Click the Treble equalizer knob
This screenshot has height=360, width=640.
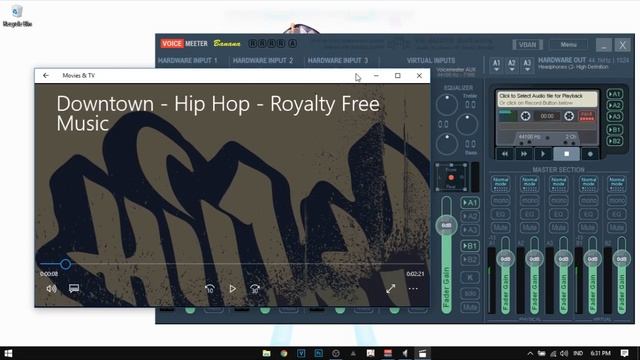[x=447, y=105]
